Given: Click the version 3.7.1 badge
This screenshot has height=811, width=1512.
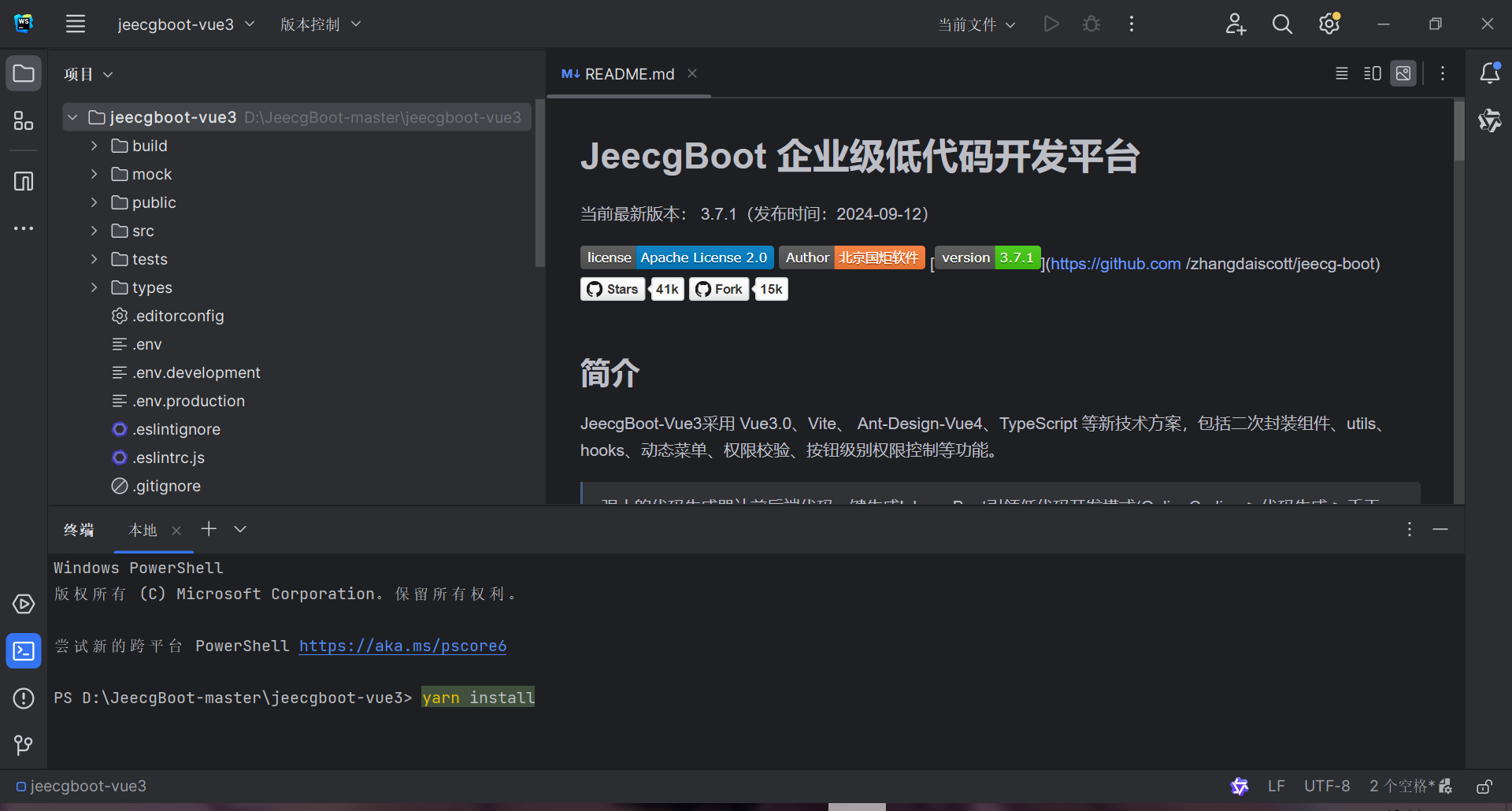Looking at the screenshot, I should pyautogui.click(x=988, y=257).
